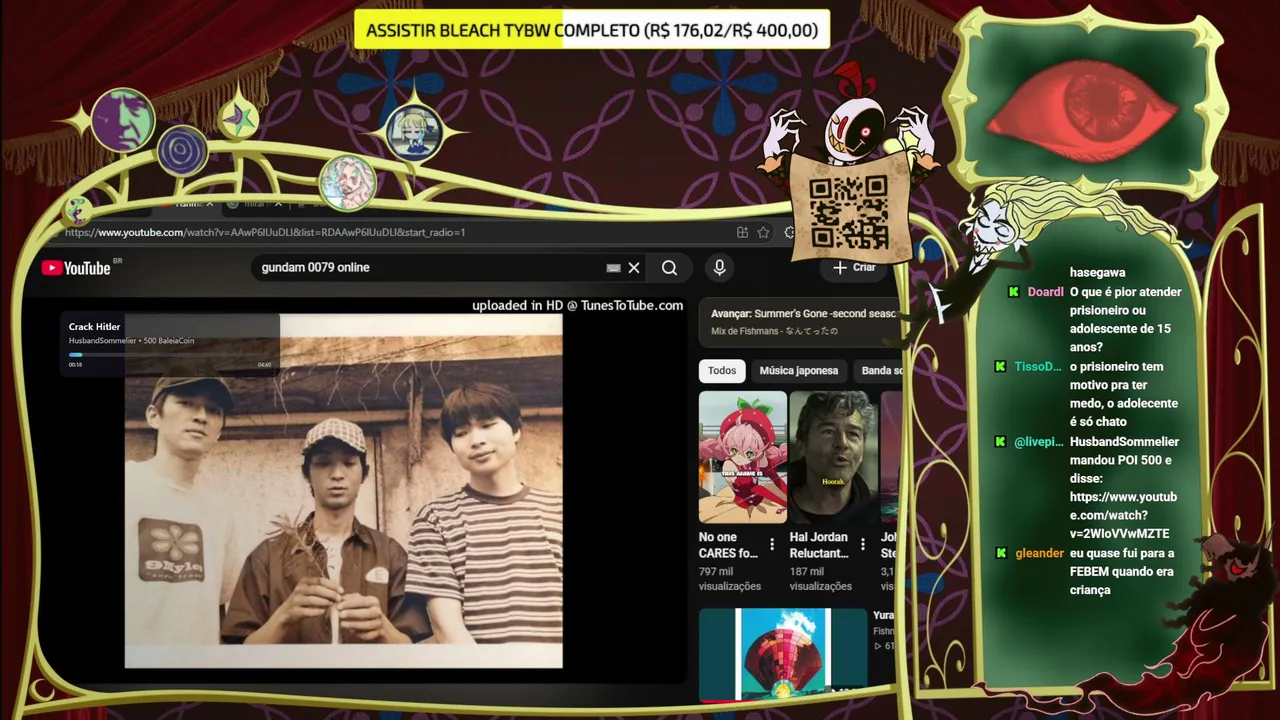This screenshot has width=1280, height=720.
Task: Click the green-faced avatar bubble
Action: coord(122,120)
